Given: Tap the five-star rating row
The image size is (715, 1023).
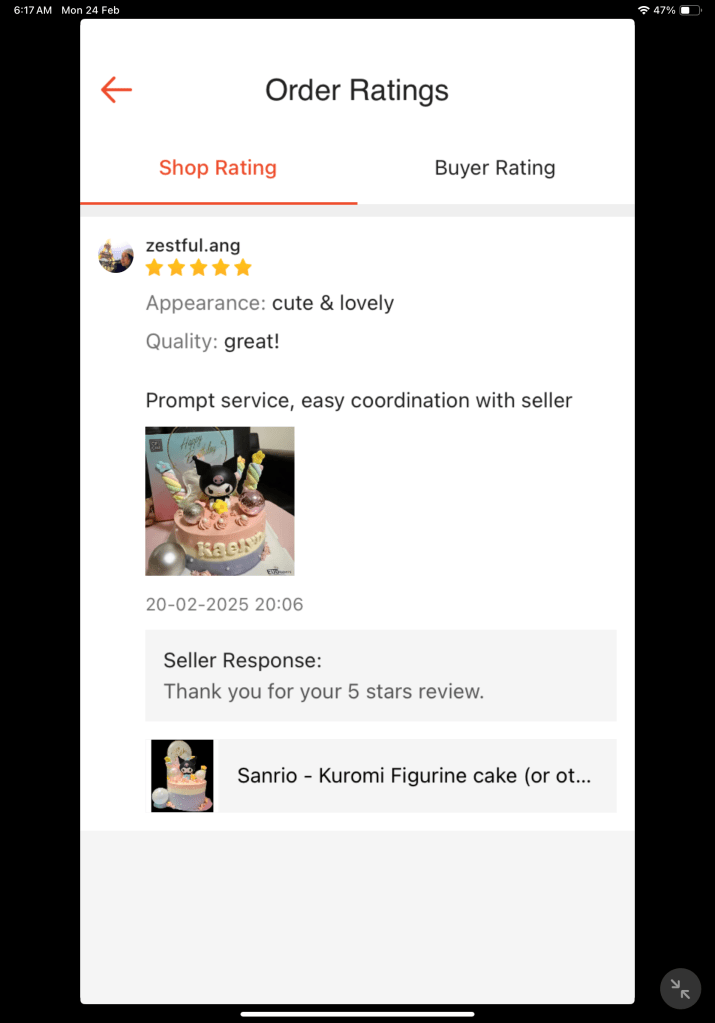Looking at the screenshot, I should point(198,267).
